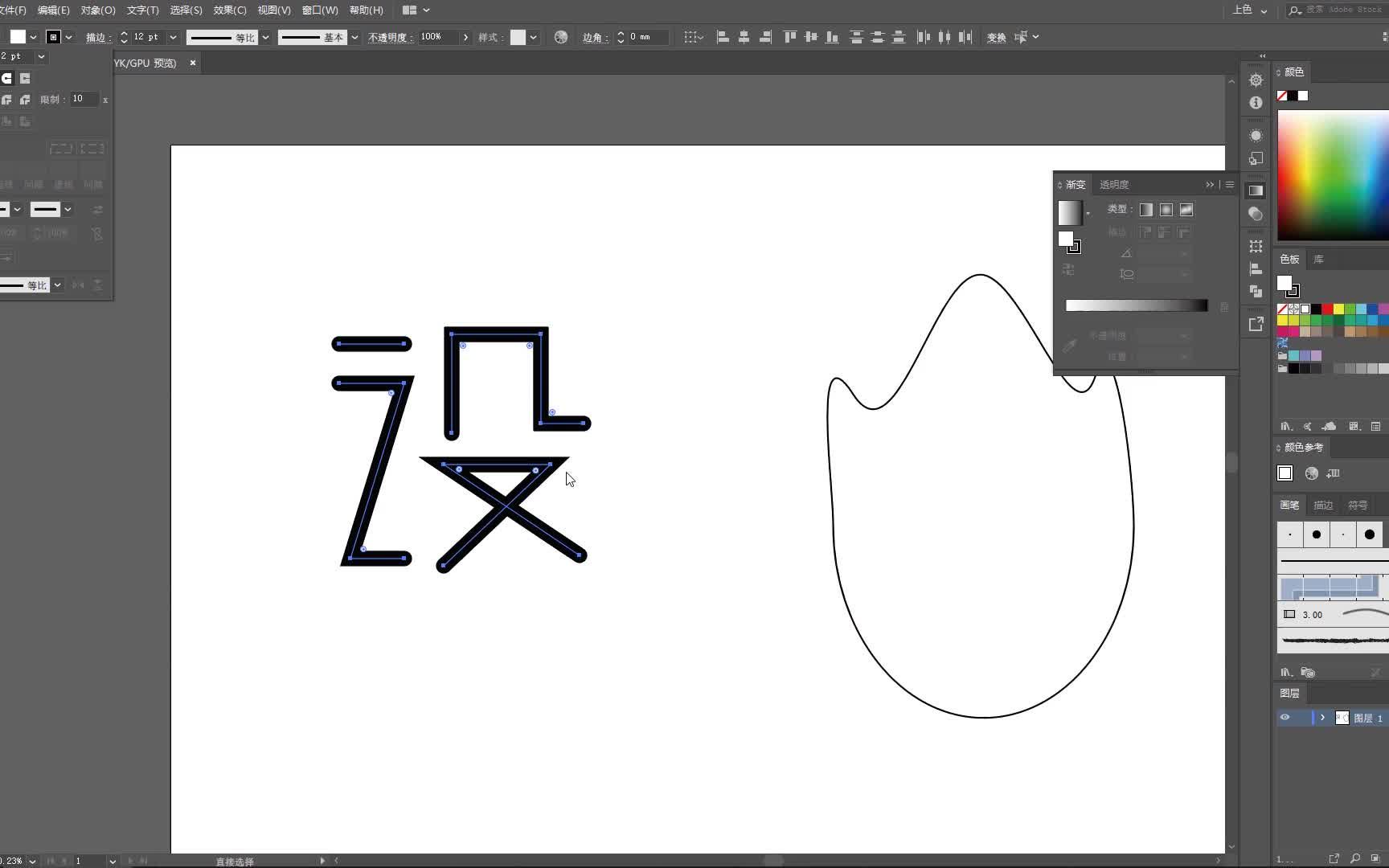Select isolate selected object icon
This screenshot has height=868, width=1389.
[1021, 37]
